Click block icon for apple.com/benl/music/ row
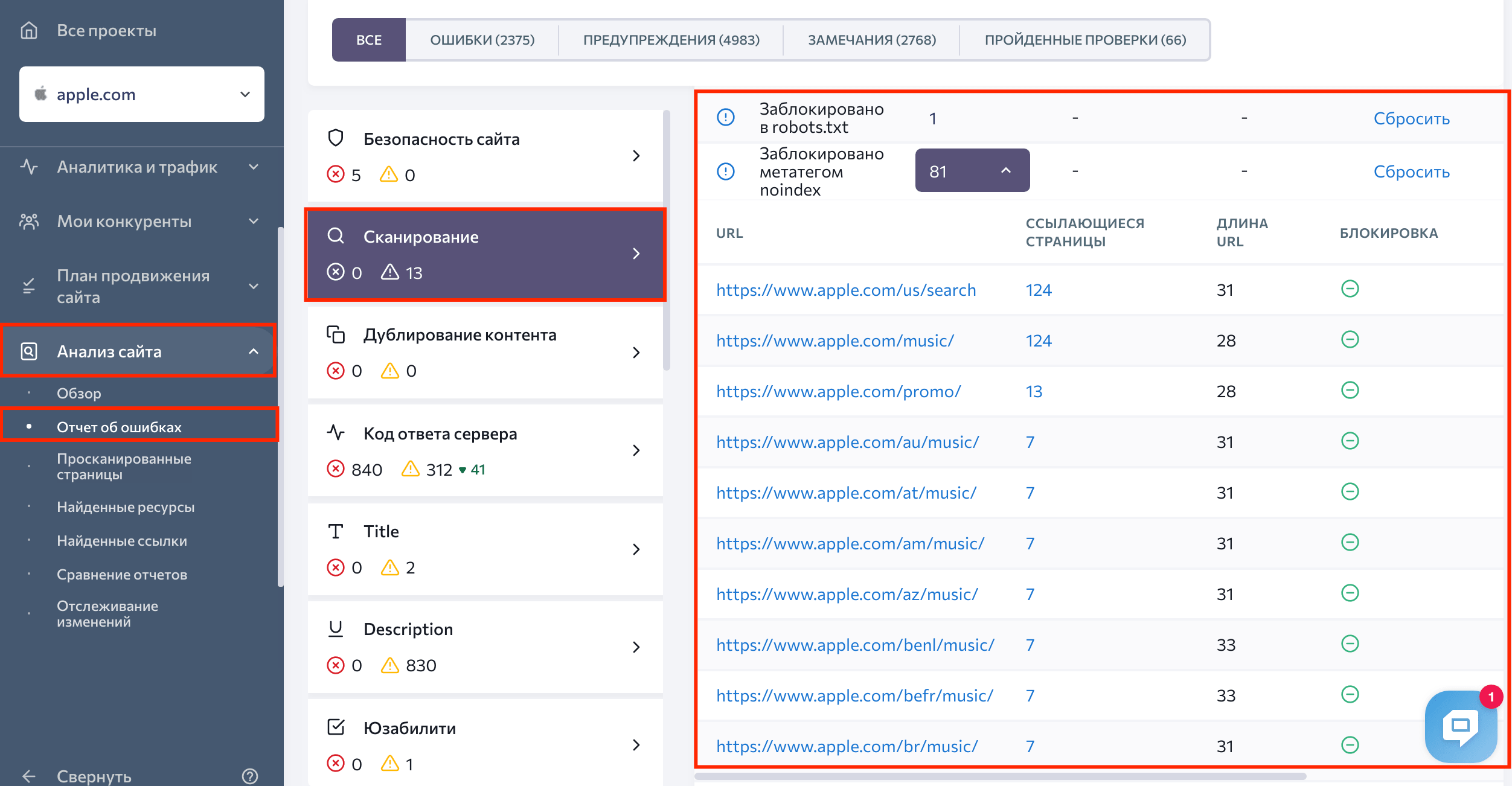This screenshot has height=786, width=1512. tap(1350, 644)
